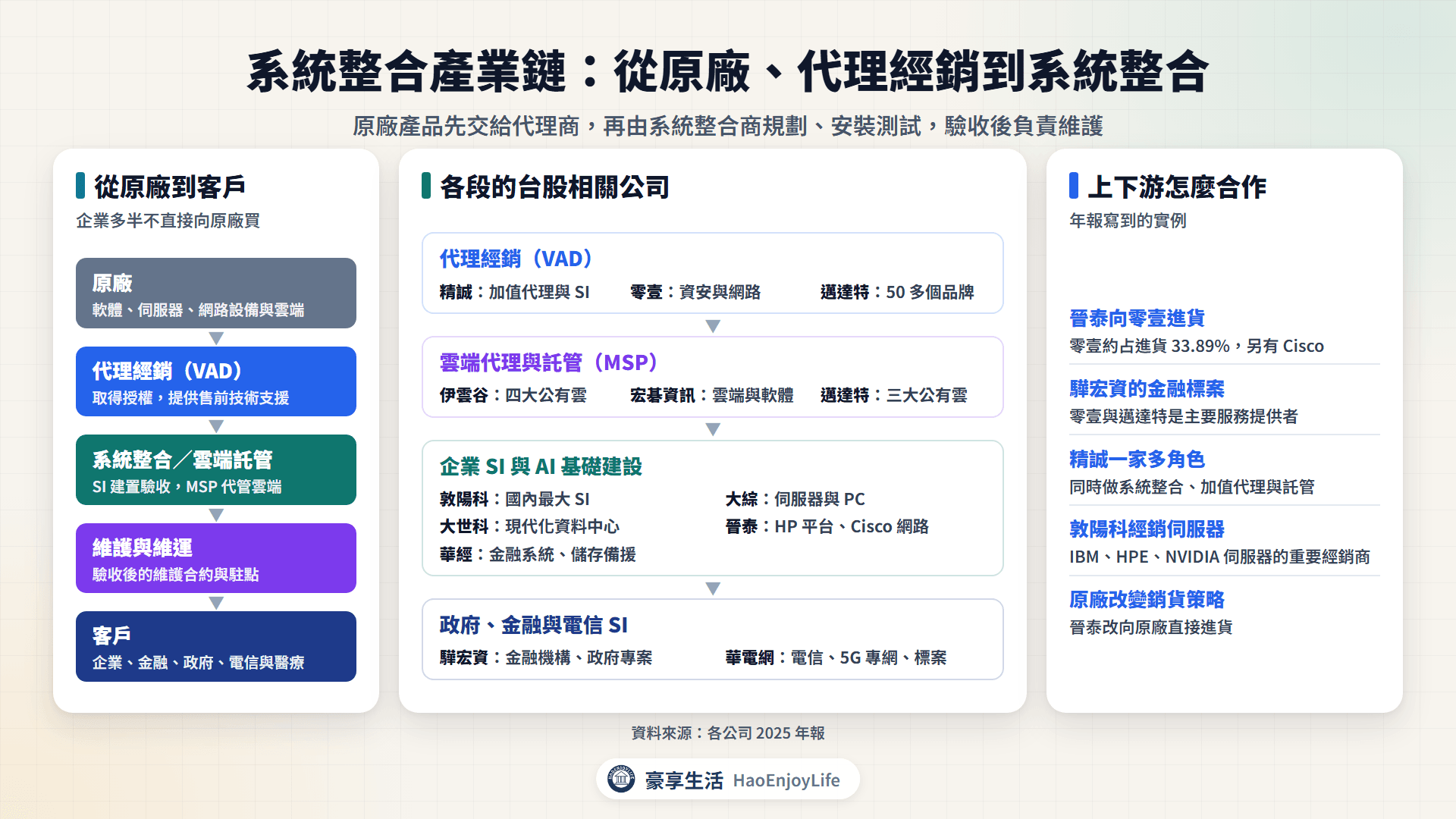This screenshot has width=1456, height=819.
Task: Click 伊雲谷：四大公有雲 text
Action: (513, 395)
